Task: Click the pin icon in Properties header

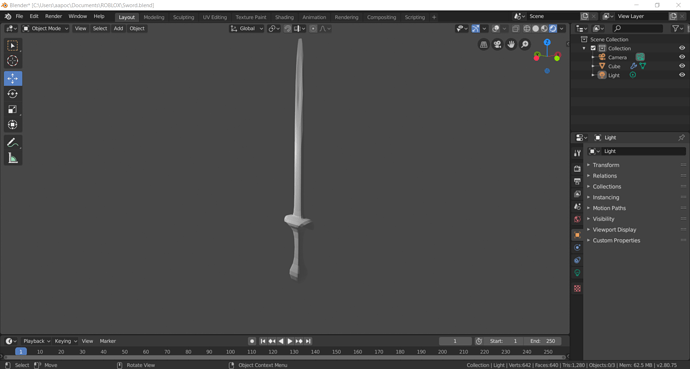Action: click(681, 138)
